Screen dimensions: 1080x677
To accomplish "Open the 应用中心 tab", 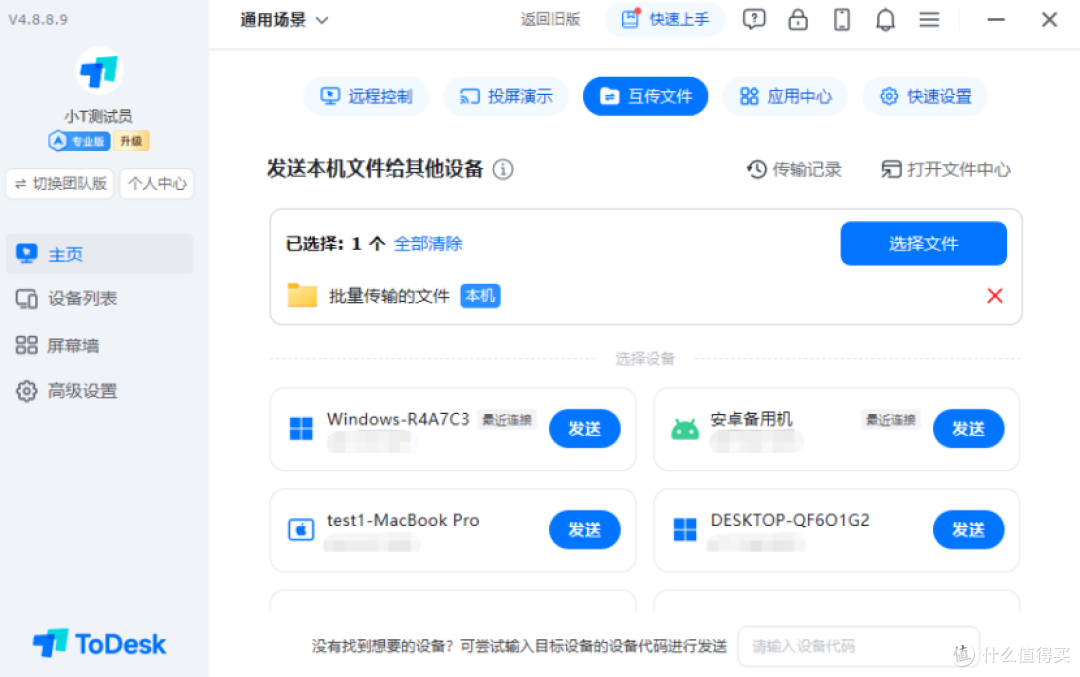I will coord(785,96).
